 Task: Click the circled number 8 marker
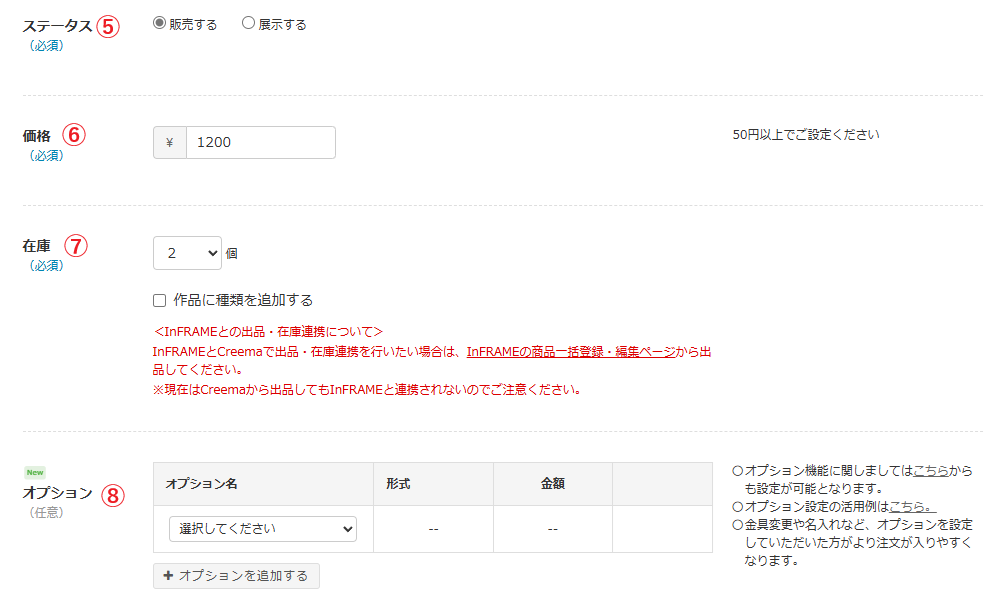pyautogui.click(x=114, y=494)
